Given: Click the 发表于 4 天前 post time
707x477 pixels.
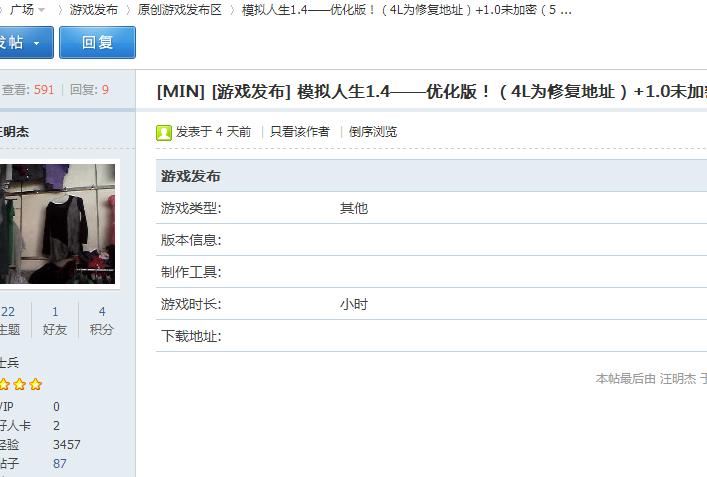Looking at the screenshot, I should click(213, 132).
